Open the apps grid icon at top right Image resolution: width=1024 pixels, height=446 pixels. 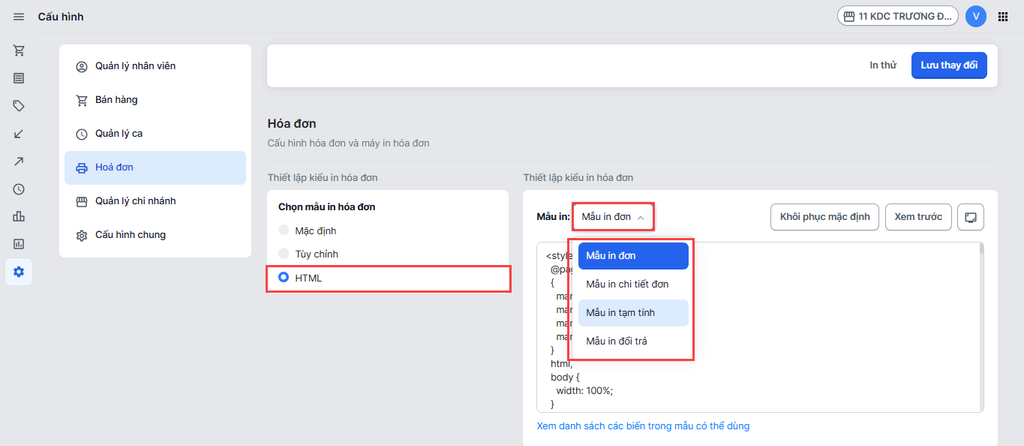click(1003, 16)
